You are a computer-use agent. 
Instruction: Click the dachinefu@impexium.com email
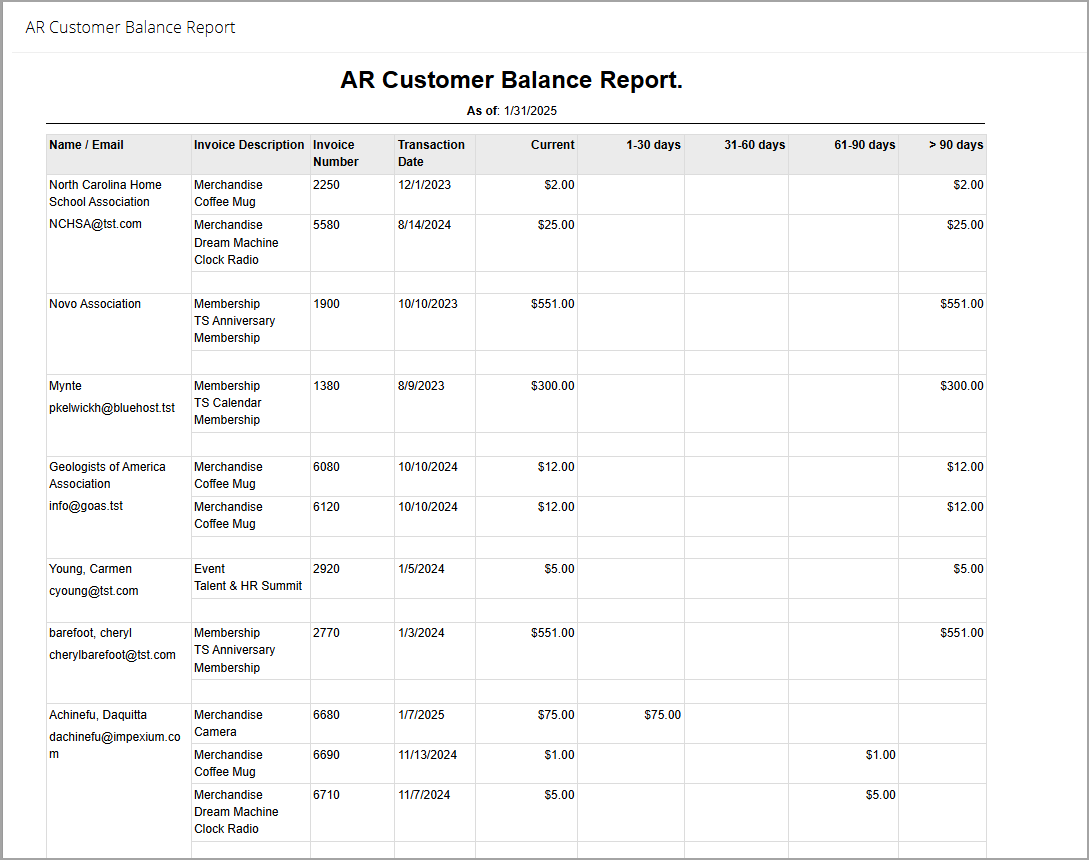click(115, 745)
